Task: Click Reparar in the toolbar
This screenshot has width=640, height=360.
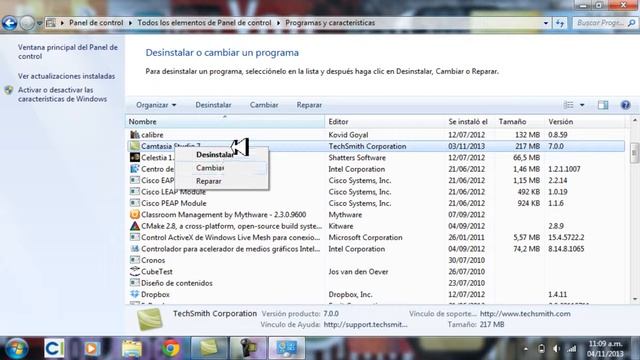Action: pos(309,105)
